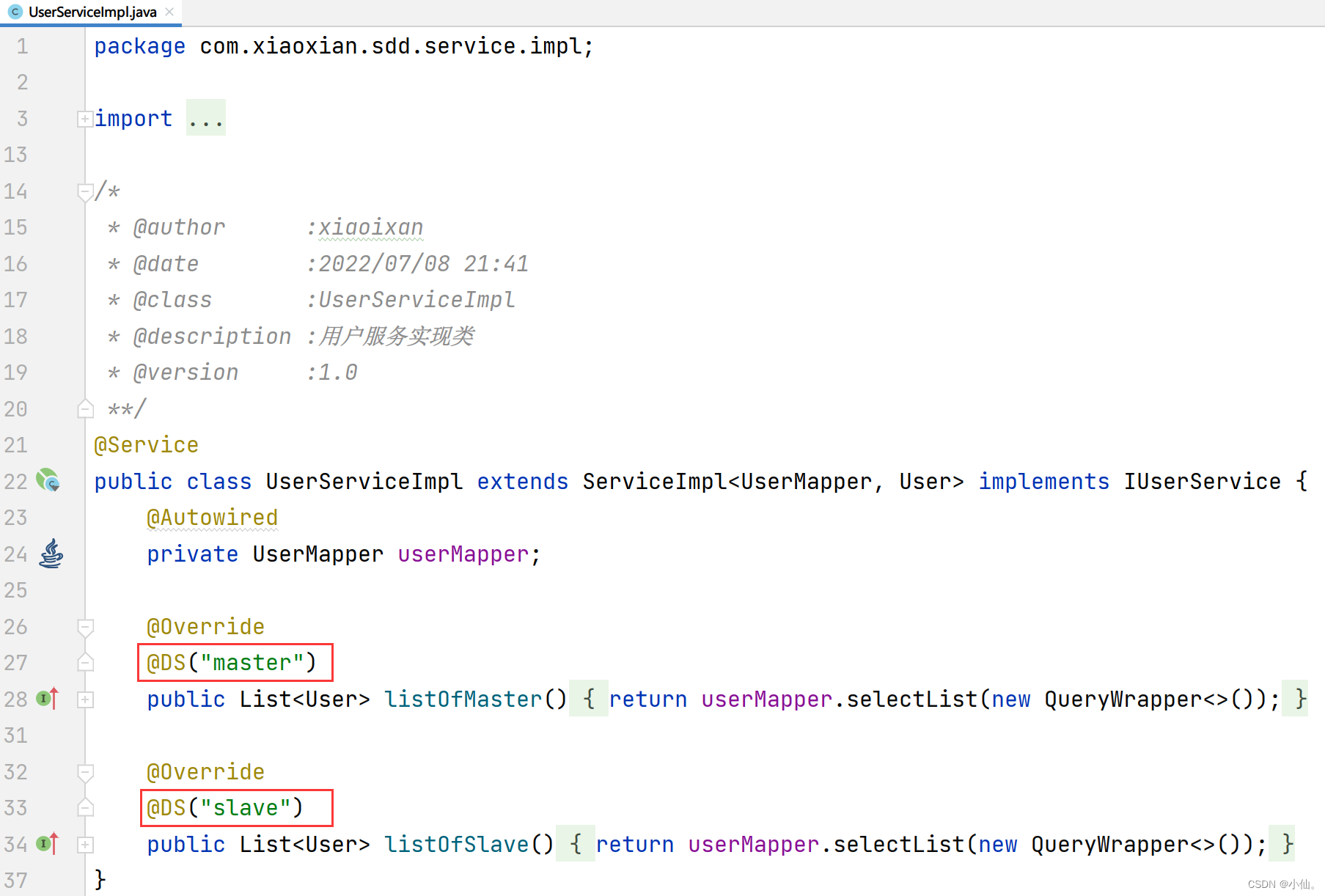Click the listOfMaster method name
1325x896 pixels.
tap(463, 699)
